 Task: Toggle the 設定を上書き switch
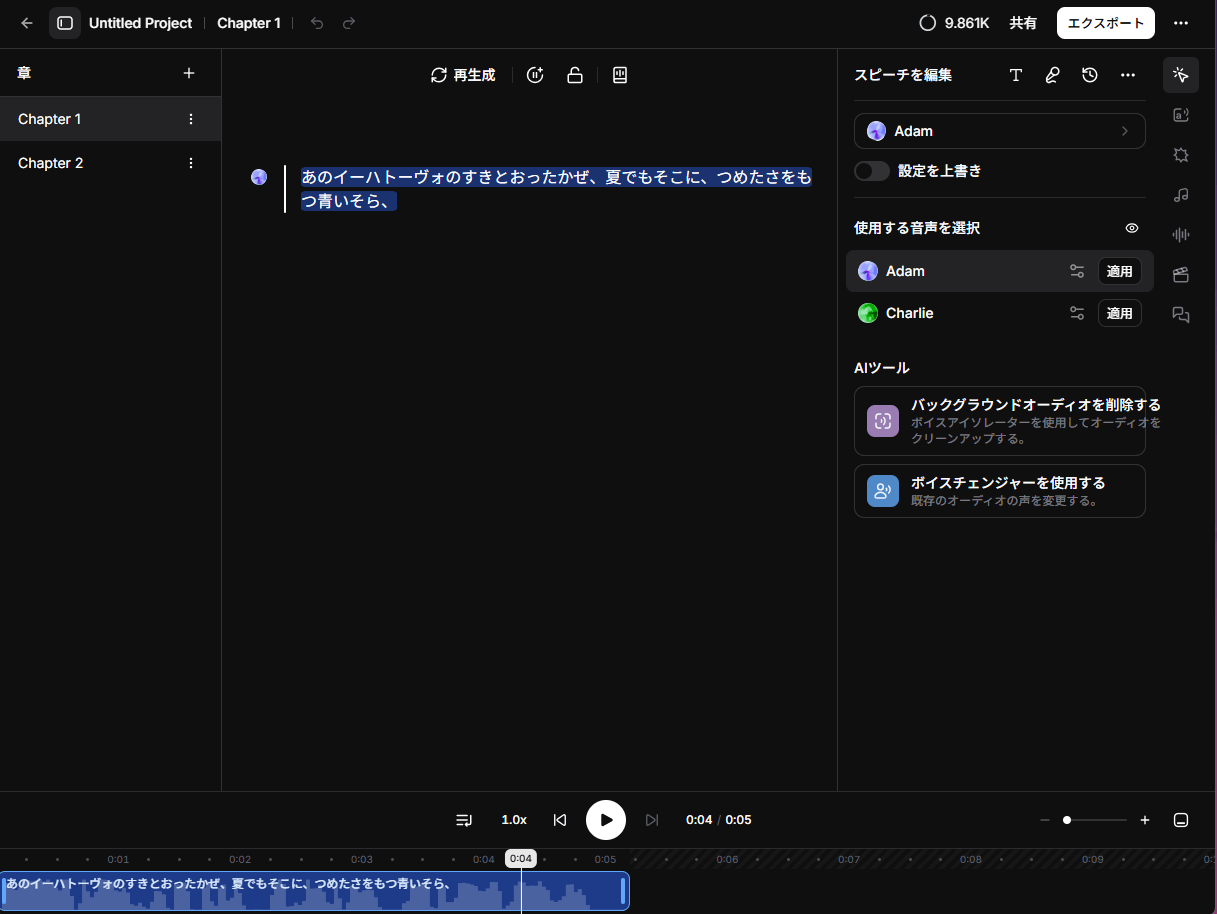point(872,171)
